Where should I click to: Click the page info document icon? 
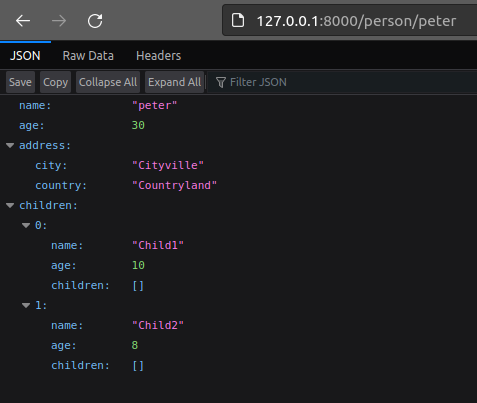[238, 21]
